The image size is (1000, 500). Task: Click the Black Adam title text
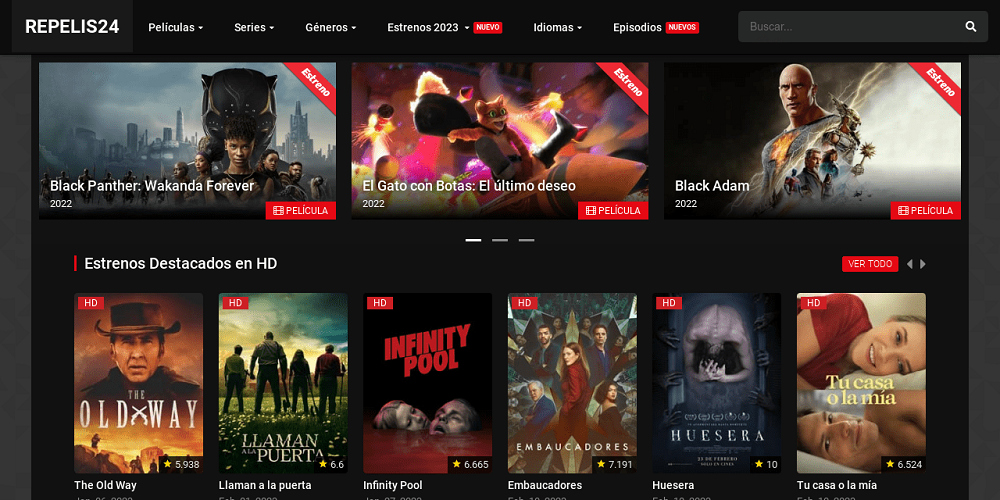pos(712,186)
